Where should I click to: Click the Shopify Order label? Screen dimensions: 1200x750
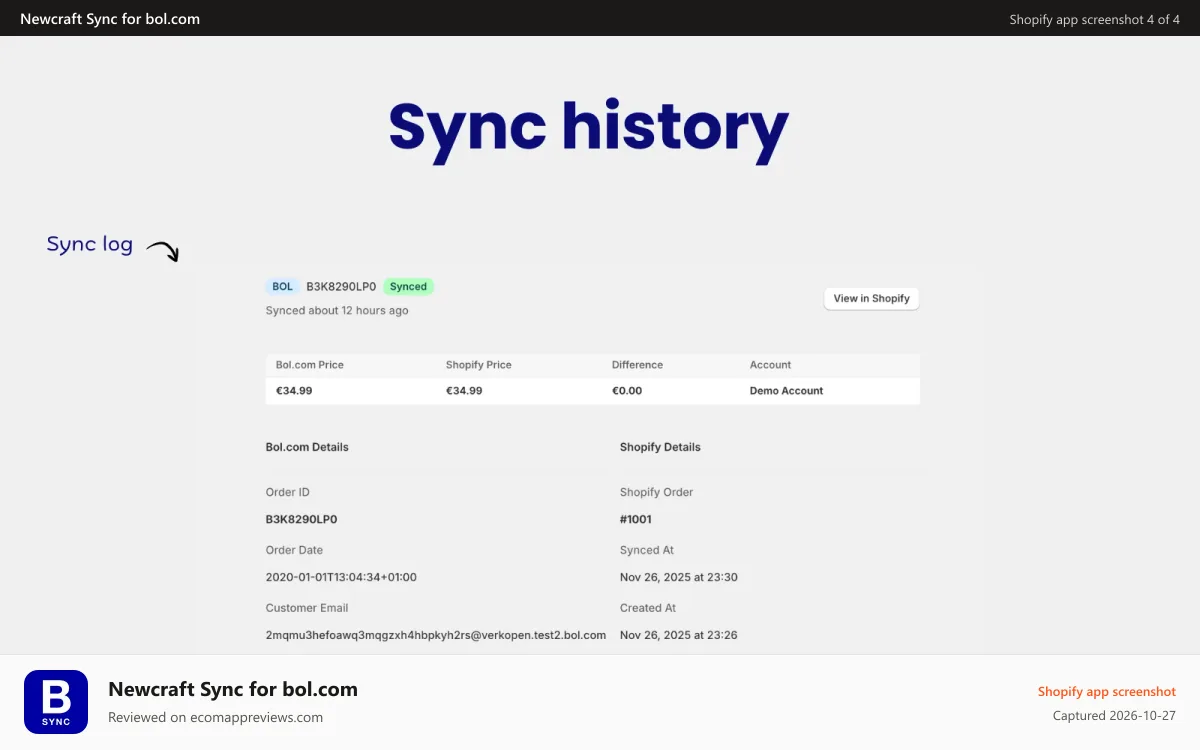(656, 492)
